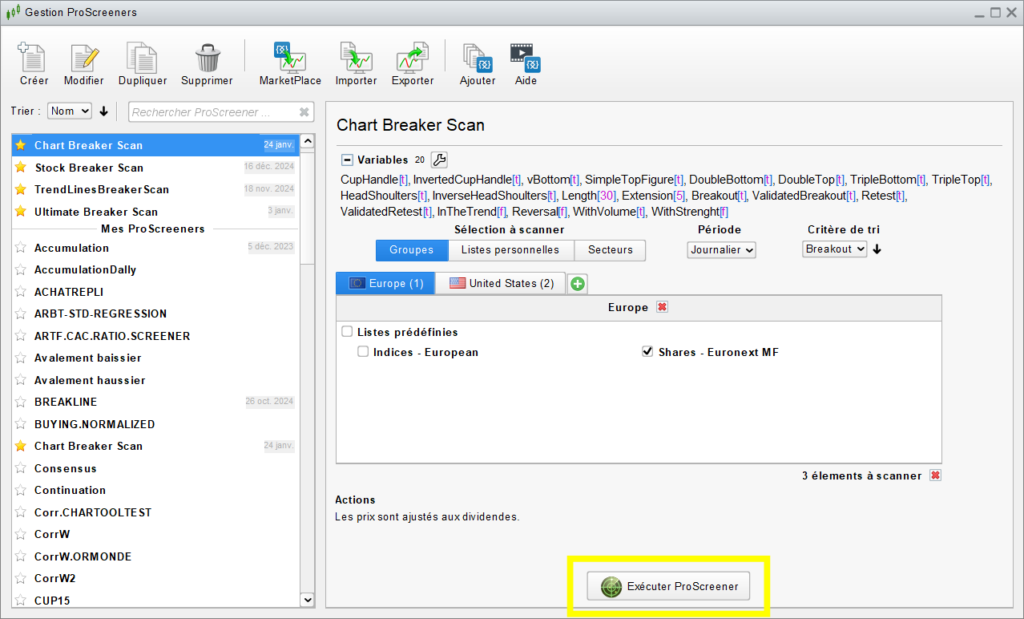Viewport: 1024px width, 619px height.
Task: Select AccumulationDally in the list
Action: [x=155, y=270]
